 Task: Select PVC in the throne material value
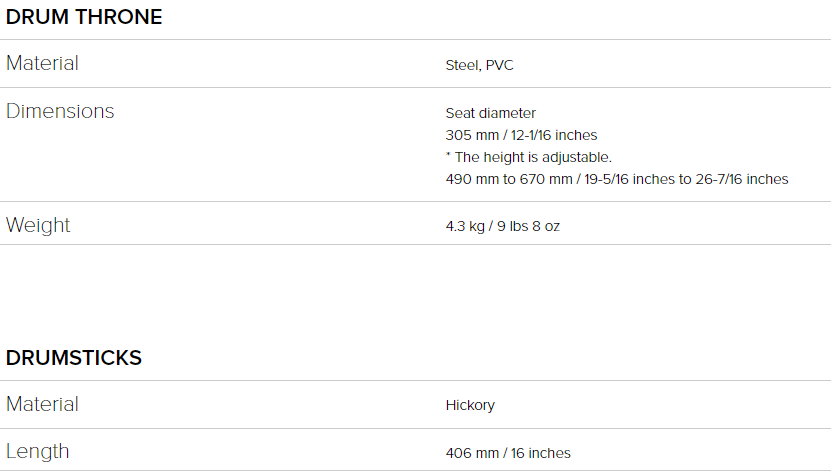point(500,66)
